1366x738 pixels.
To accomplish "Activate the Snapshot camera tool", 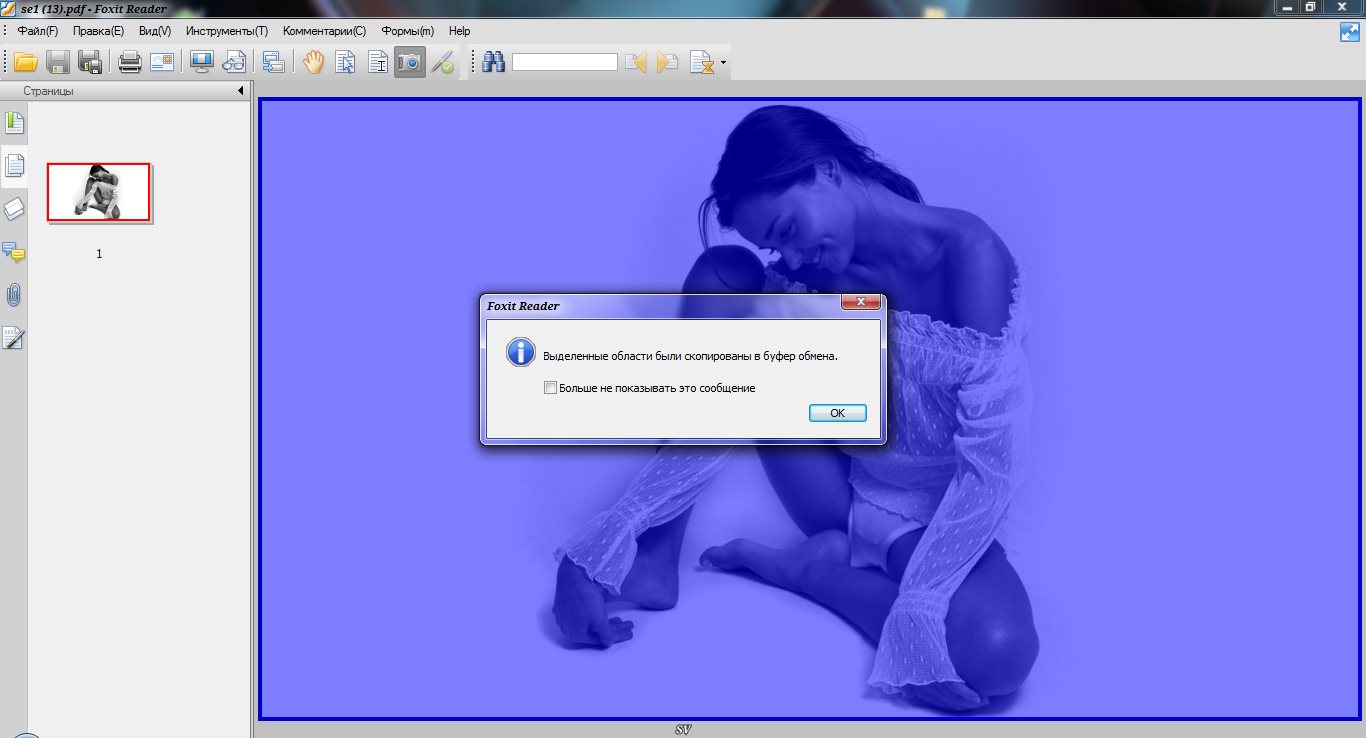I will coord(409,62).
